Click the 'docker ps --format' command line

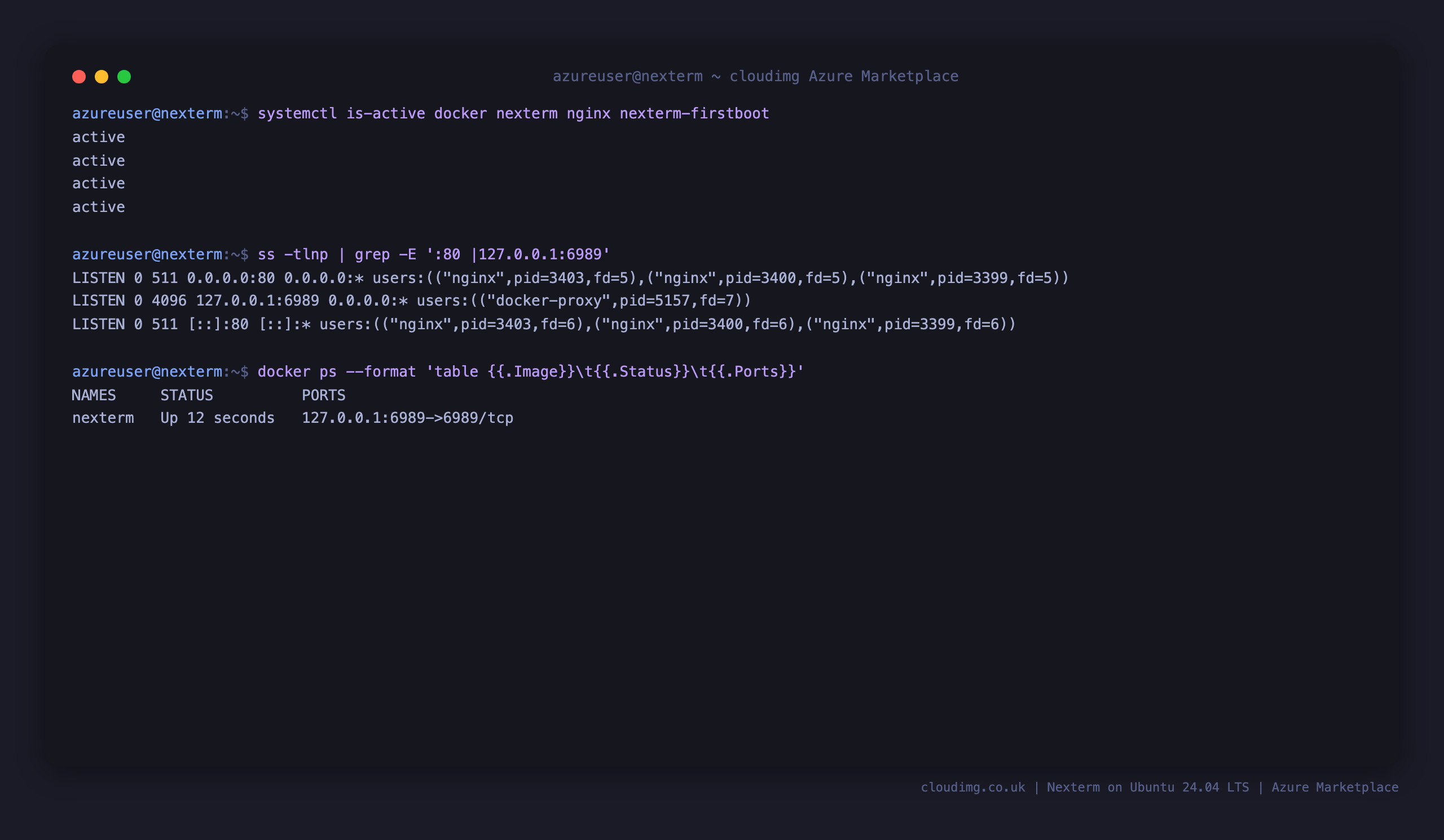531,372
